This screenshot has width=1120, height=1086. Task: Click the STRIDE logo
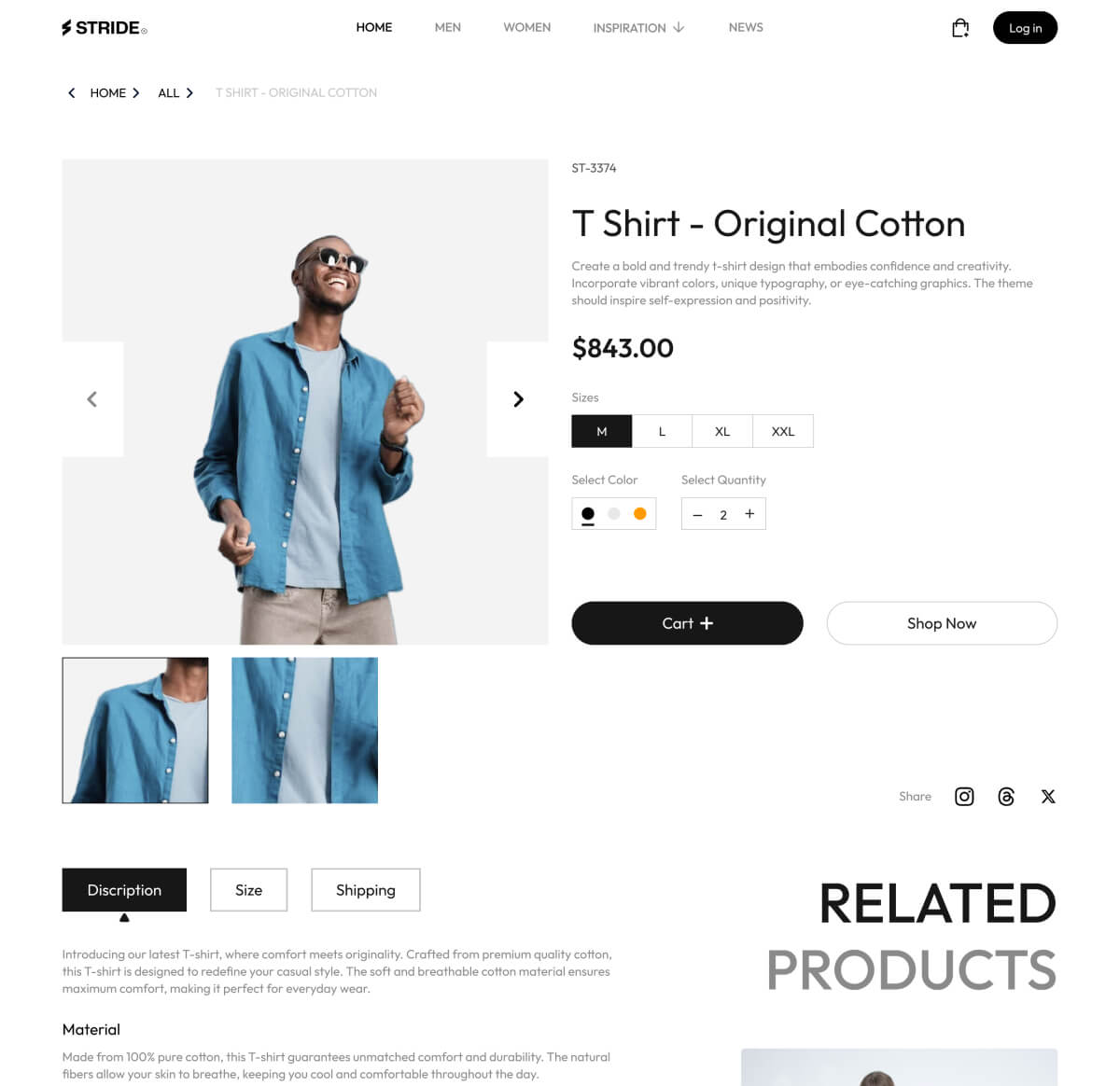(x=105, y=28)
